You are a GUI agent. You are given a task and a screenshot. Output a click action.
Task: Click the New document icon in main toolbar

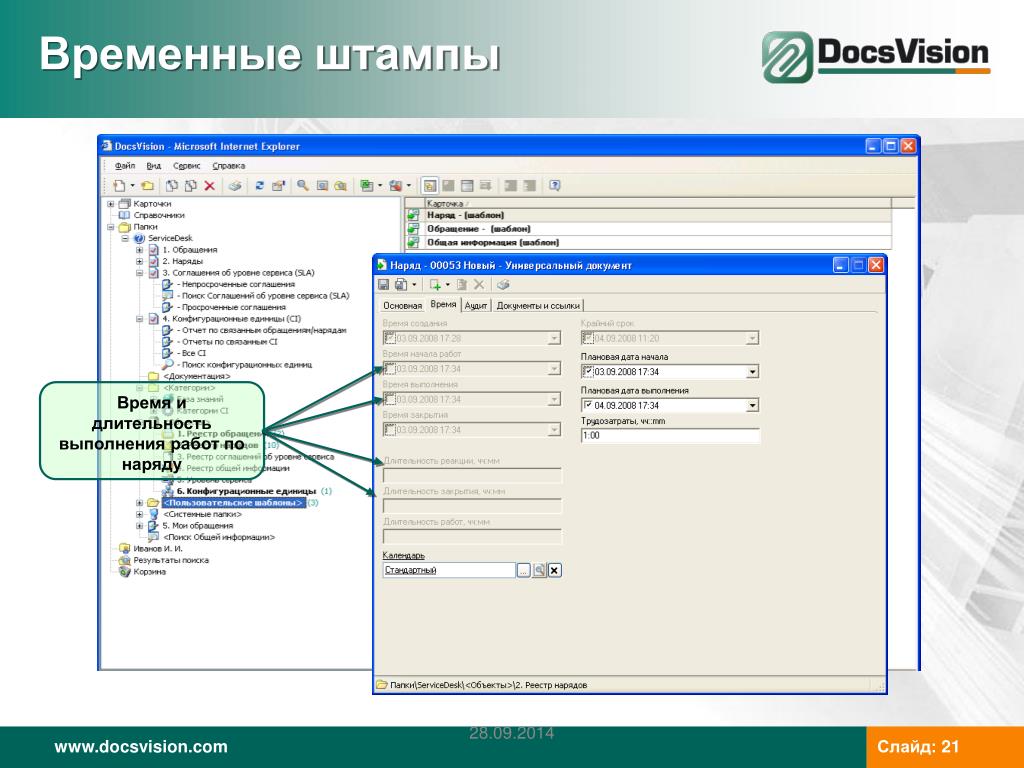[119, 186]
